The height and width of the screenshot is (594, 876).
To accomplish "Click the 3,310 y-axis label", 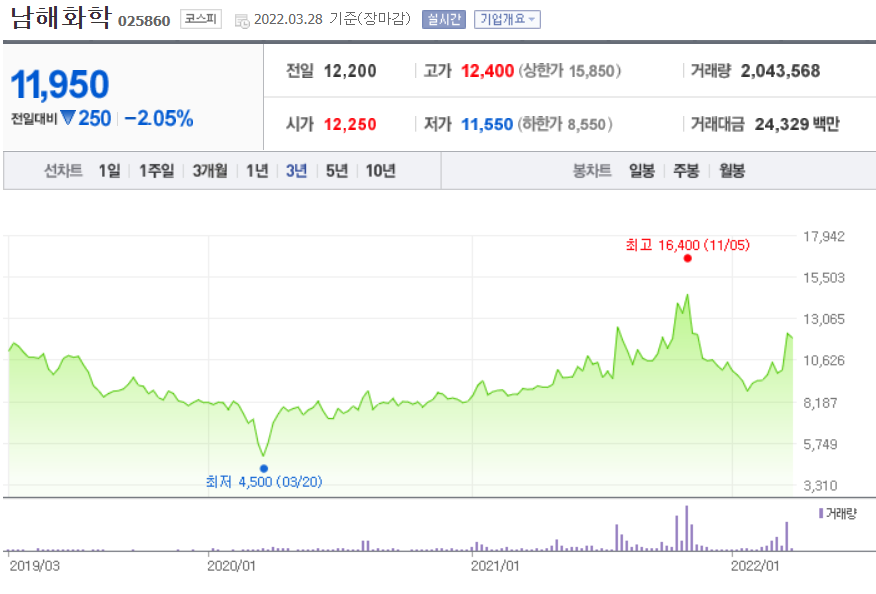I will tap(821, 486).
